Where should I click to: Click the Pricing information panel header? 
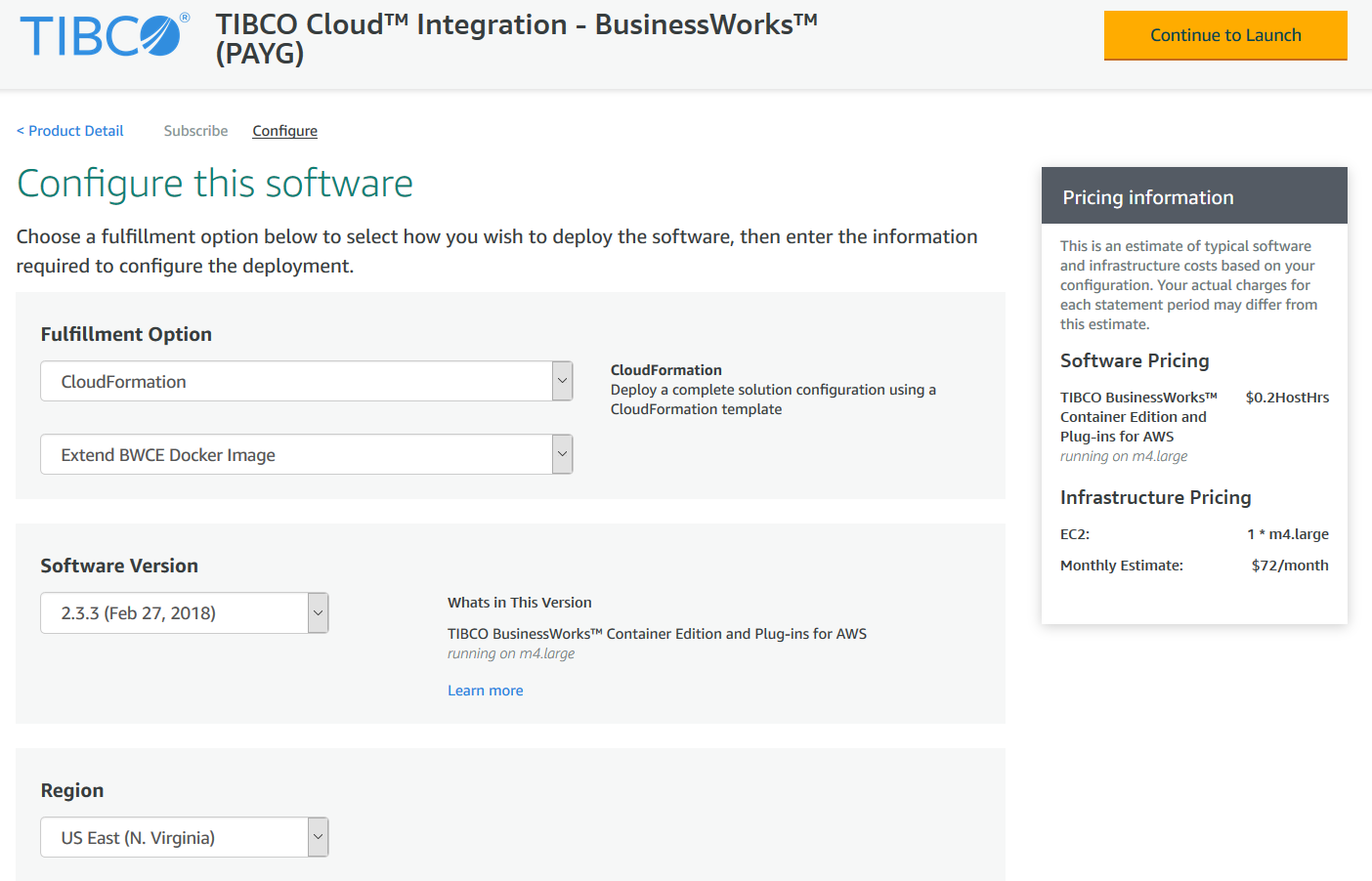point(1193,196)
